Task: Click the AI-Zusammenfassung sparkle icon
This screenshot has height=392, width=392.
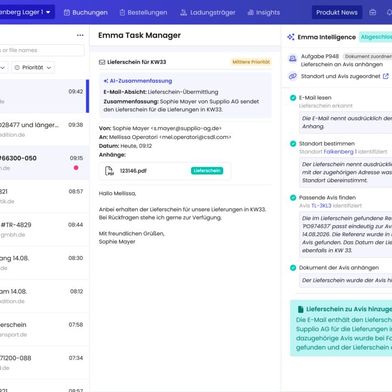Action: click(106, 81)
